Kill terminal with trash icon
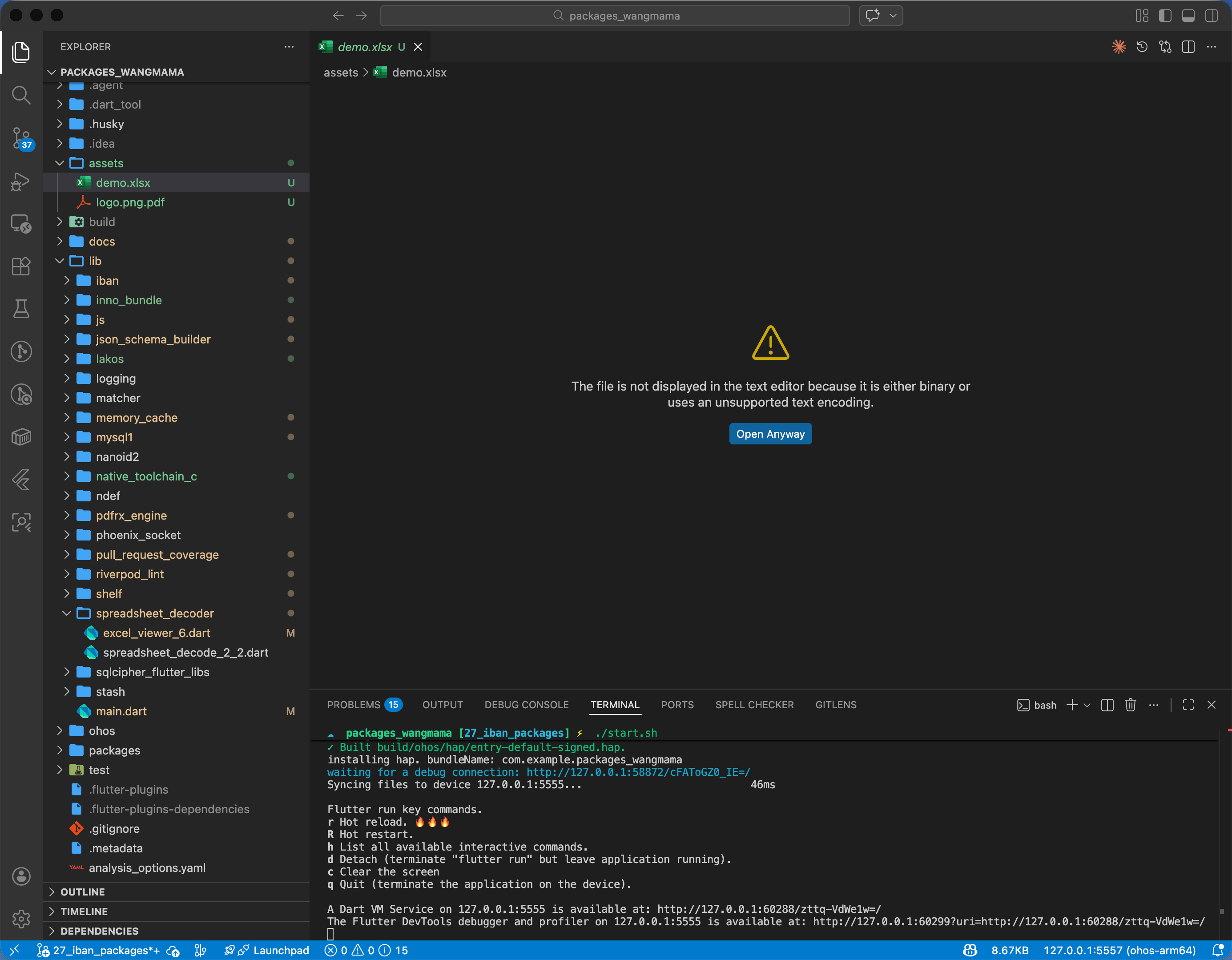Screen dimensions: 1232x960 coord(1130,705)
